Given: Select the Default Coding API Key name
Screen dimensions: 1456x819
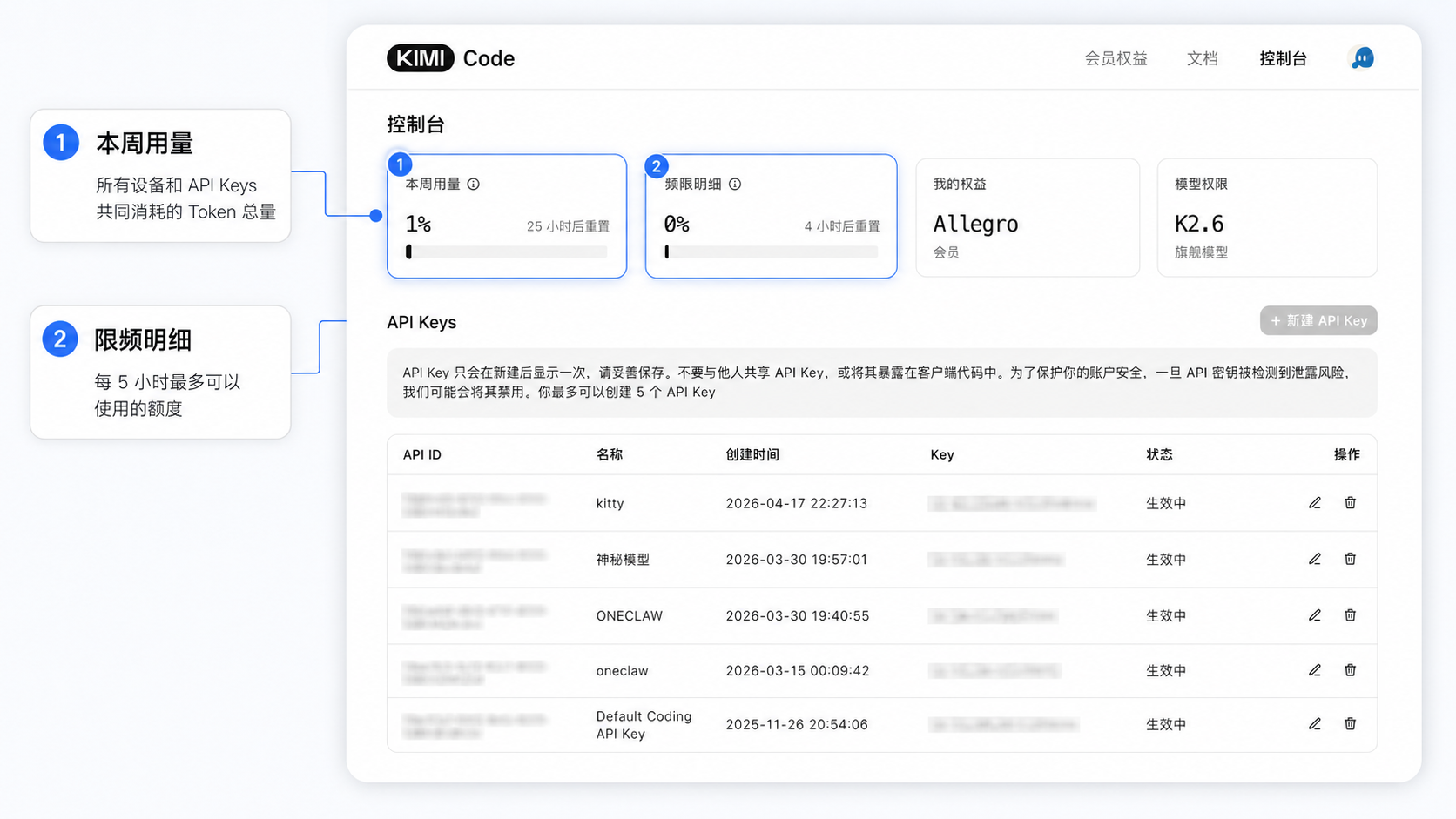Looking at the screenshot, I should pyautogui.click(x=644, y=724).
